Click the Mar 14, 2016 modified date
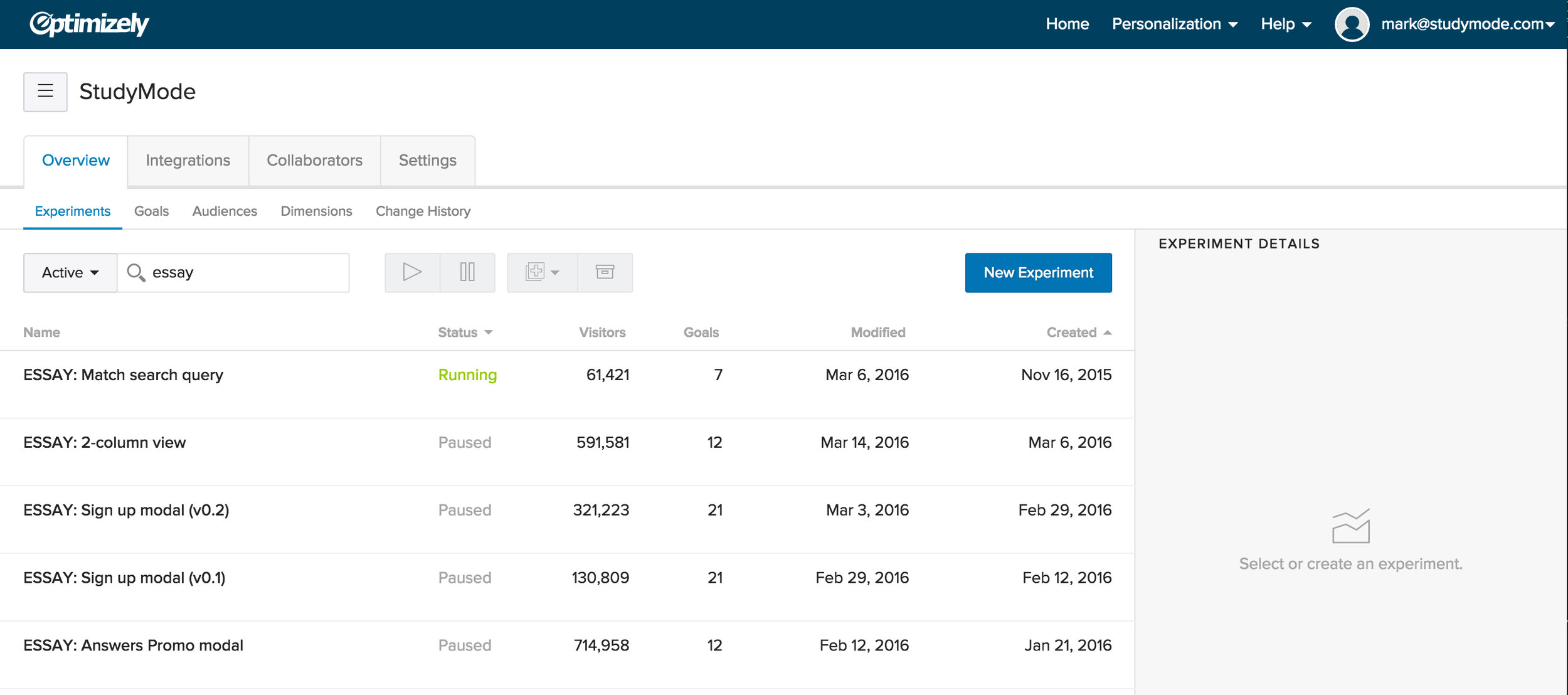Viewport: 1568px width, 695px height. click(865, 443)
